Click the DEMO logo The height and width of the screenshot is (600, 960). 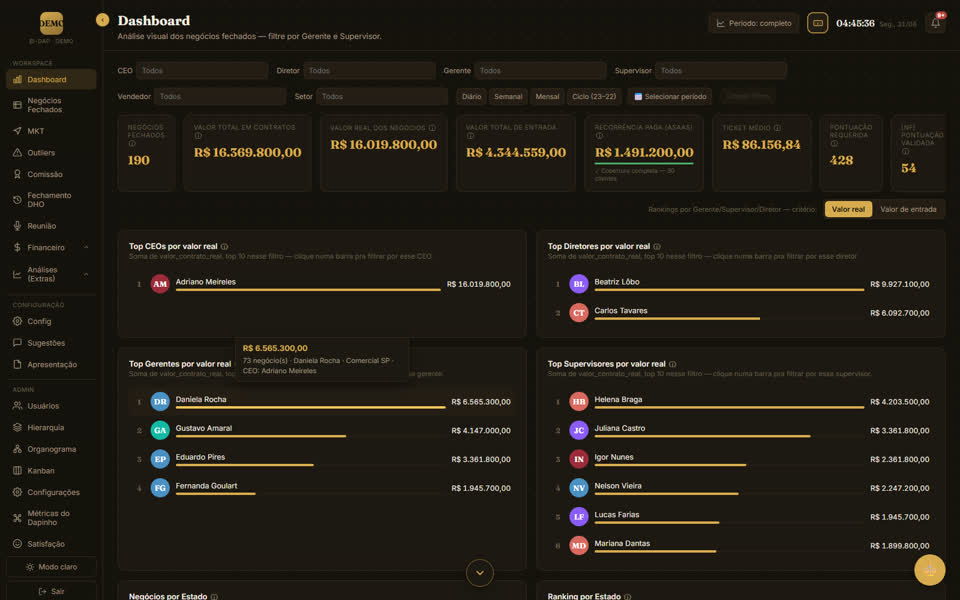[x=51, y=23]
